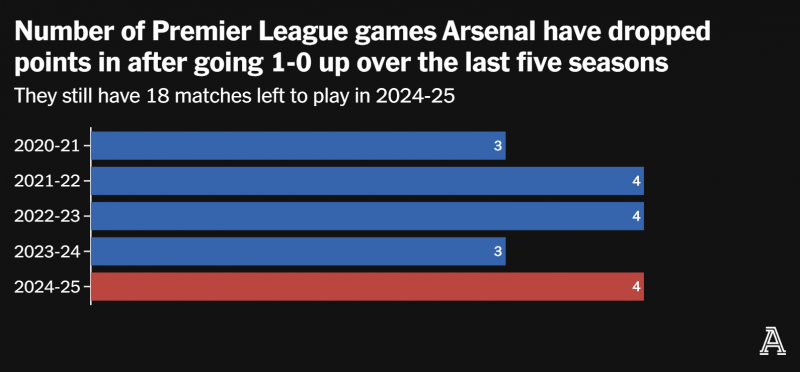
Task: Click value 3 on 2020-21 bar
Action: 498,146
